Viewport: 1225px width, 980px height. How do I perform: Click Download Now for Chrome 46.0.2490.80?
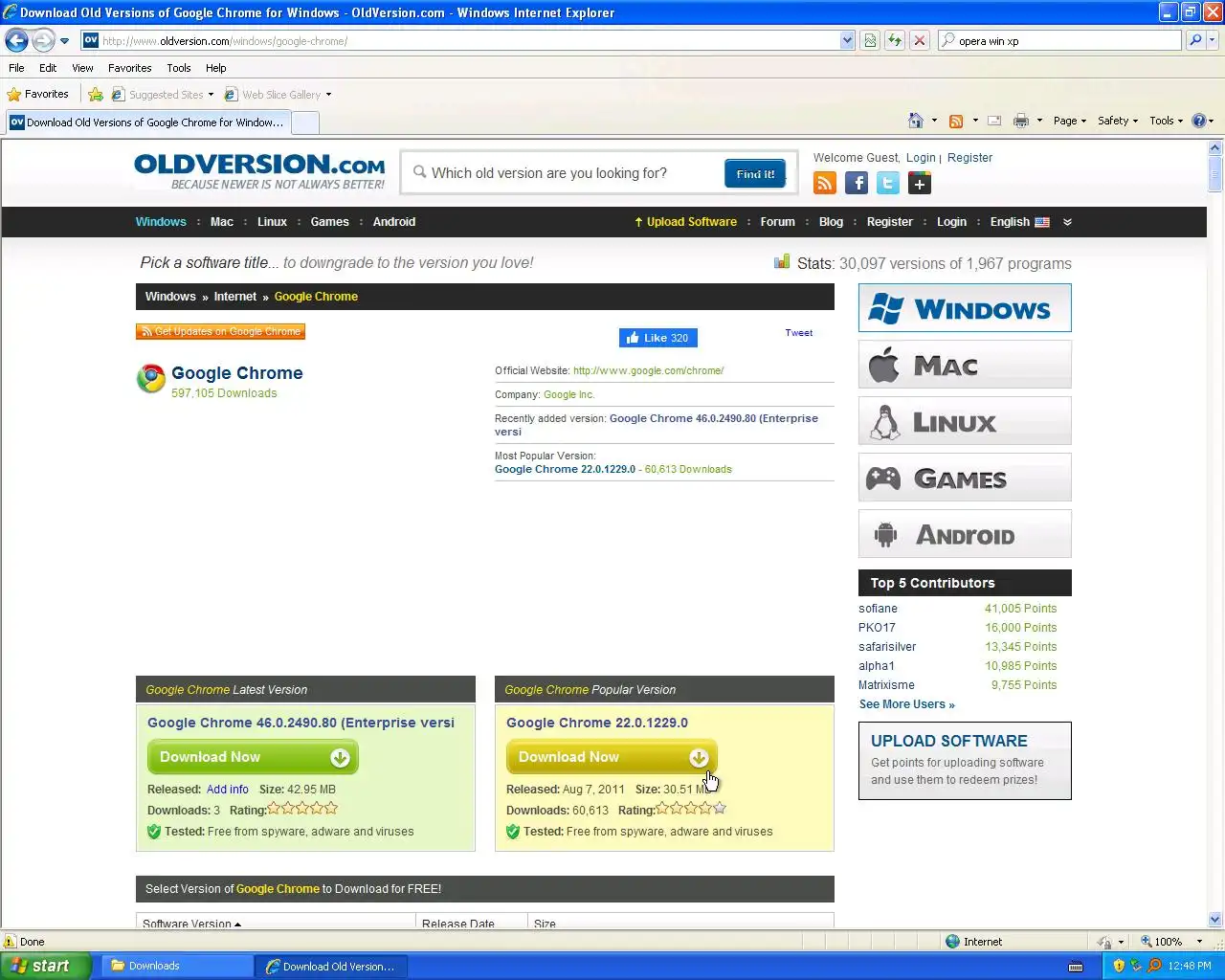(x=253, y=757)
